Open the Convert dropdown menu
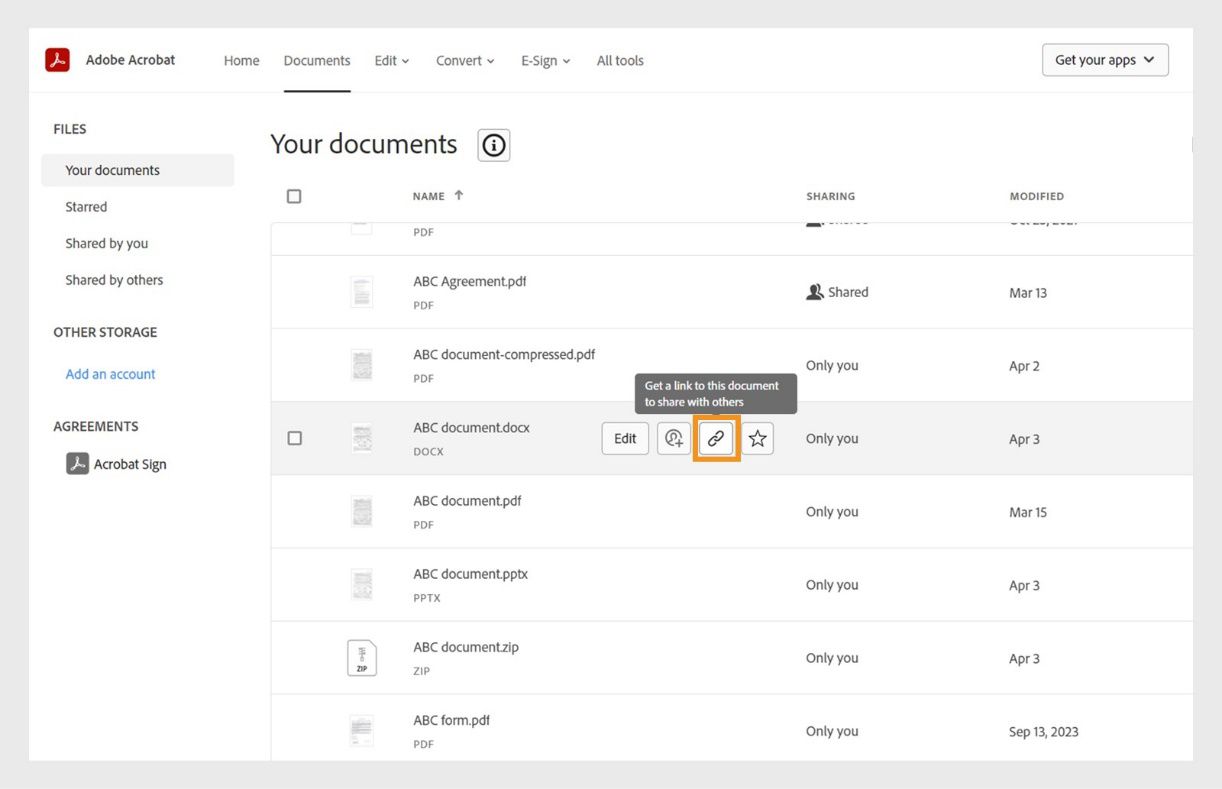 tap(464, 60)
